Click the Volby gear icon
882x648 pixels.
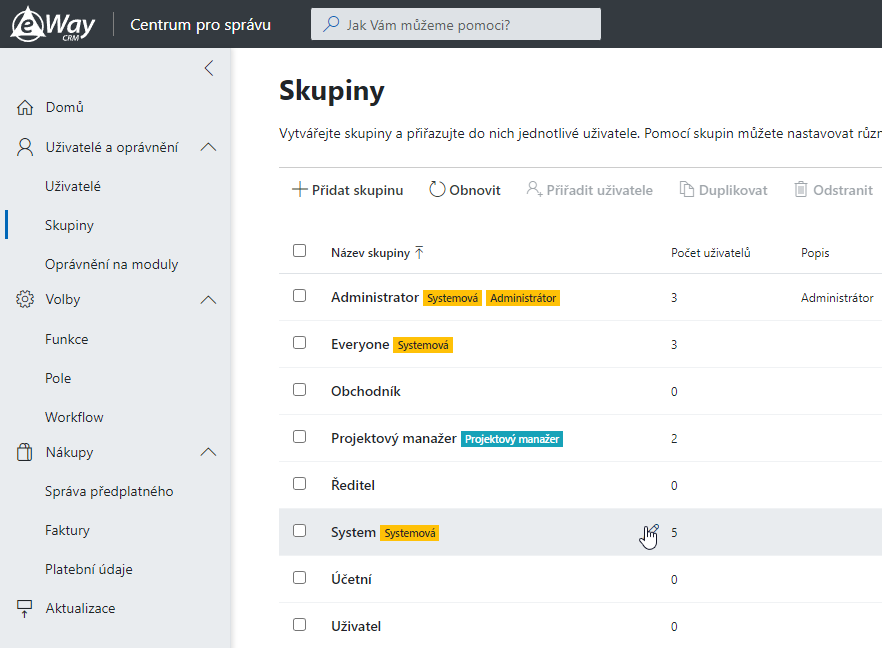coord(25,299)
